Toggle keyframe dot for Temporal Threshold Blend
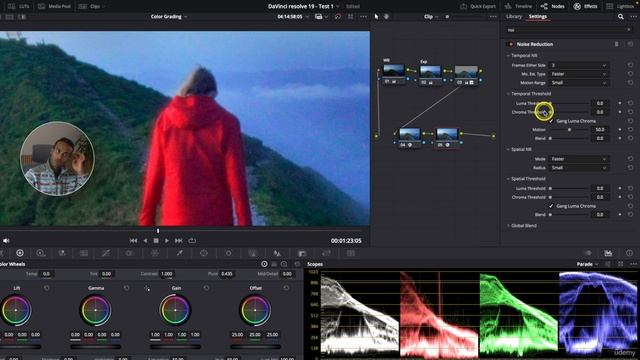640x360 pixels. click(620, 139)
